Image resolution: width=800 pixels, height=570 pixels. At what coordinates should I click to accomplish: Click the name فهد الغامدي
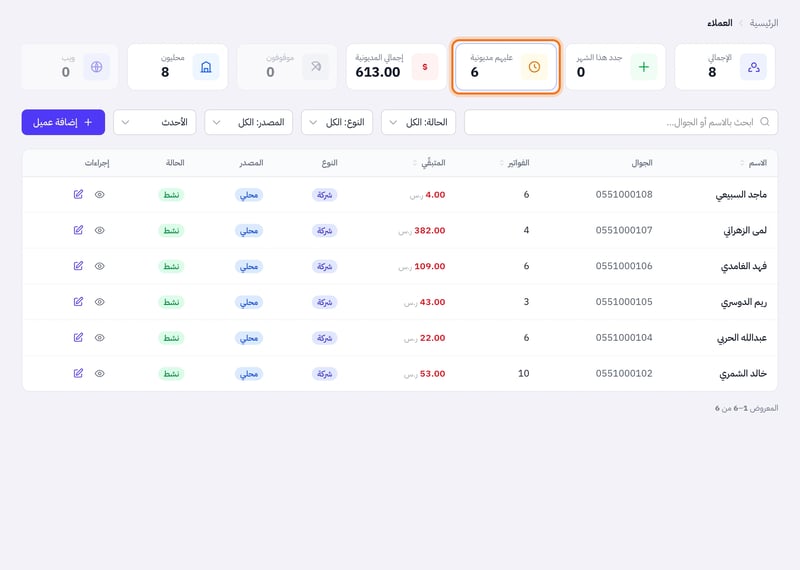[x=744, y=266]
